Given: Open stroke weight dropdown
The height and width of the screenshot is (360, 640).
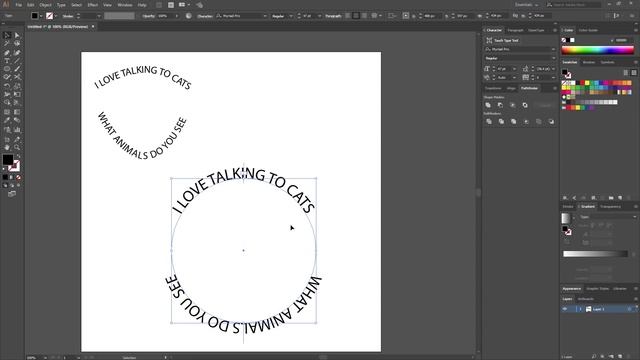Looking at the screenshot, I should pos(98,16).
